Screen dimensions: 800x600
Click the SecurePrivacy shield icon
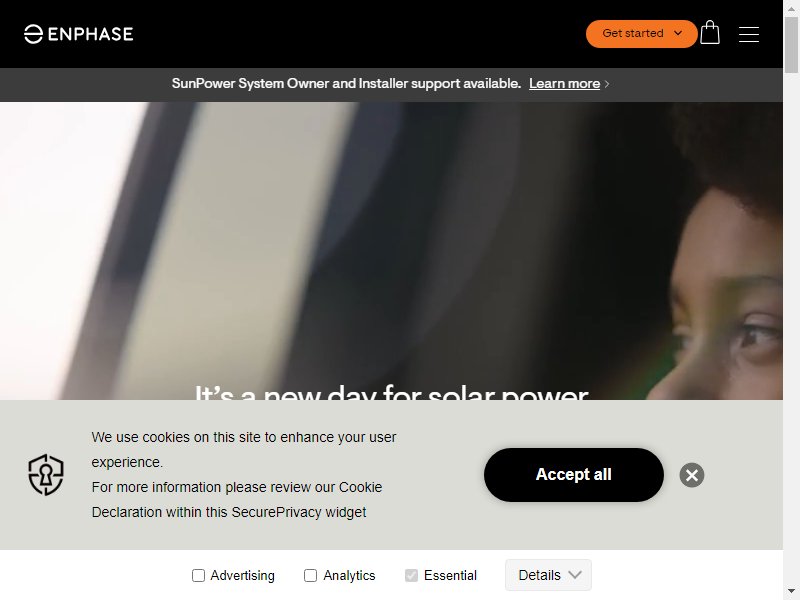(46, 474)
